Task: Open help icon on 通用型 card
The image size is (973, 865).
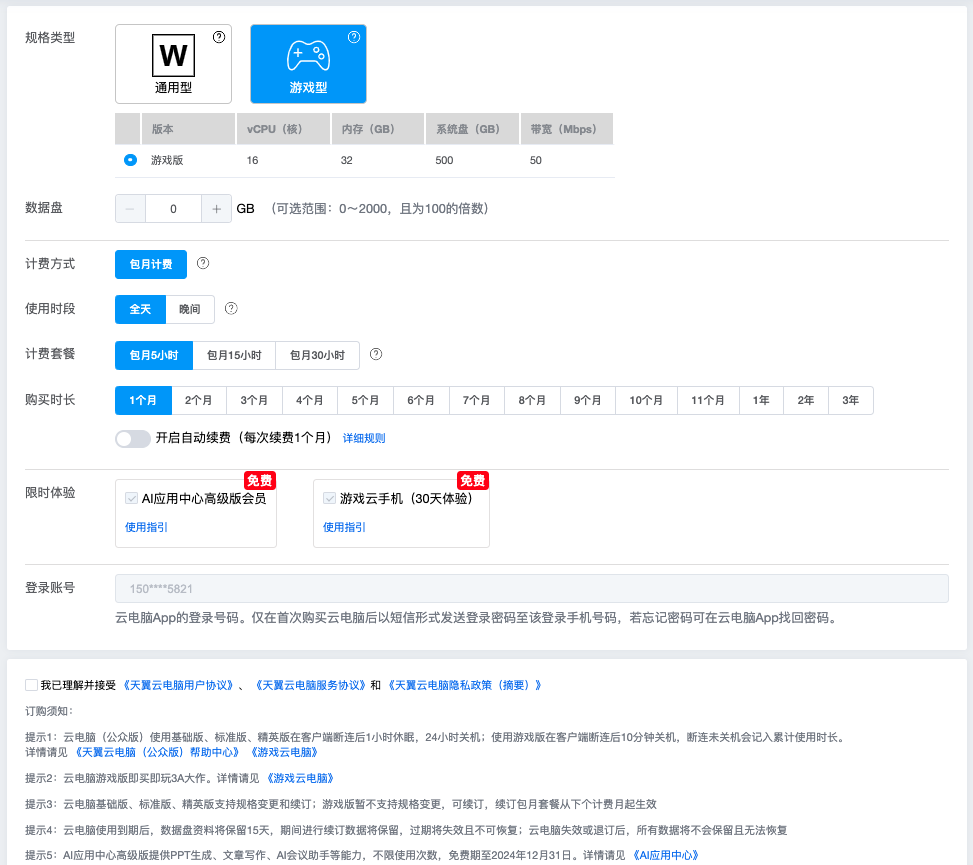Action: point(219,37)
